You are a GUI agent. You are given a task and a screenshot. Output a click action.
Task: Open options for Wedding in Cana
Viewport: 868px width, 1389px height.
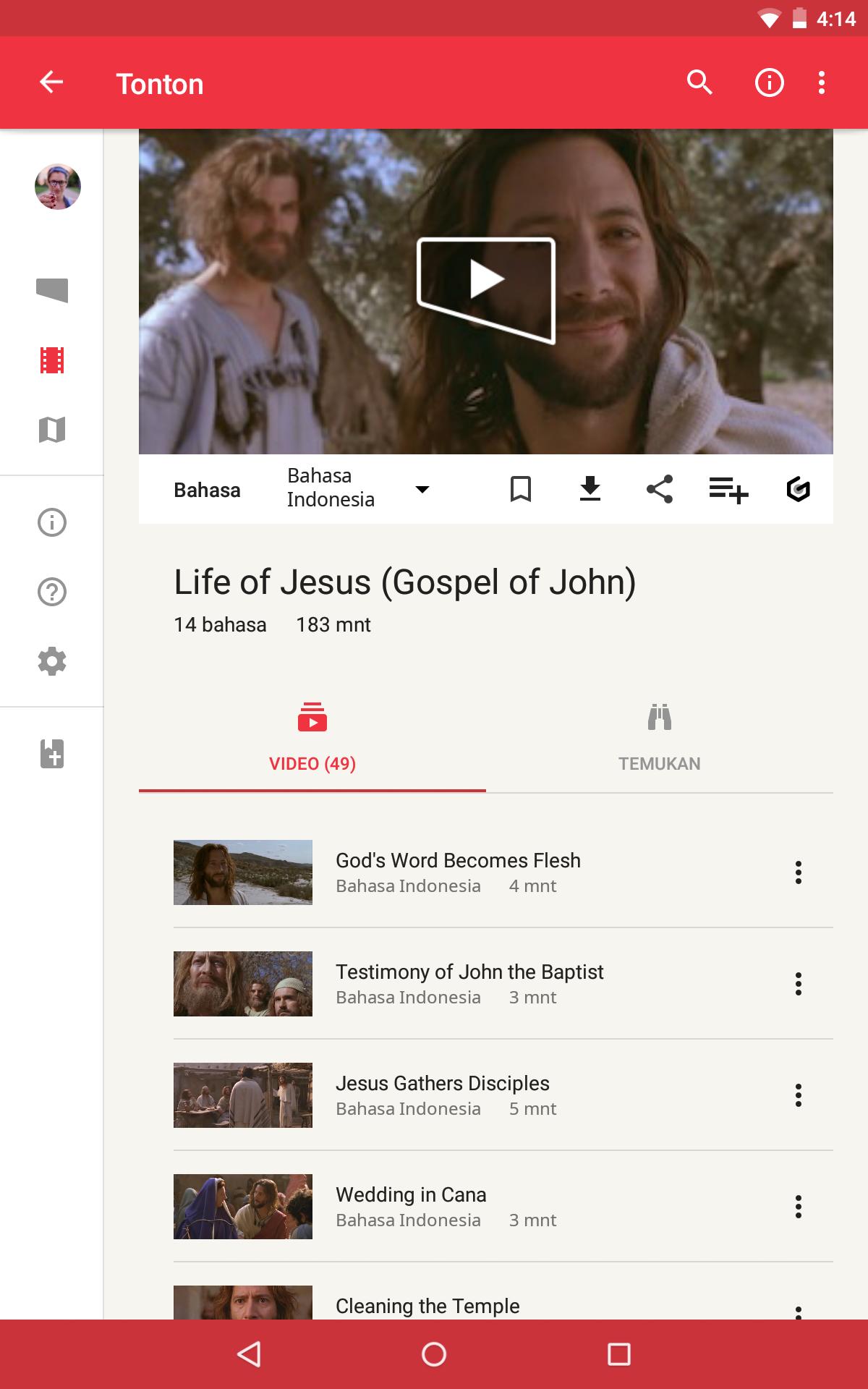(x=799, y=1207)
